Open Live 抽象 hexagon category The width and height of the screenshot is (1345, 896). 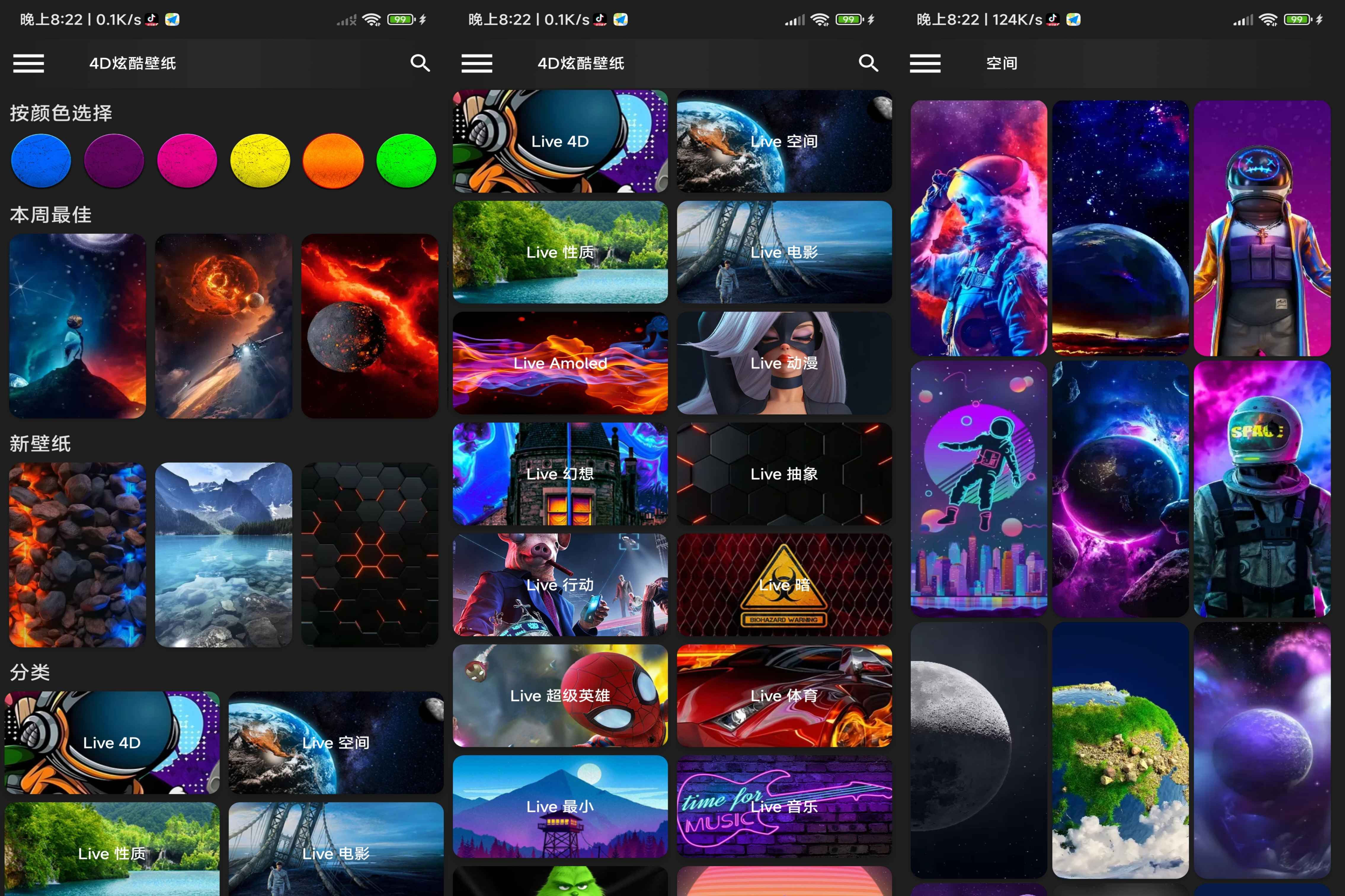point(784,474)
